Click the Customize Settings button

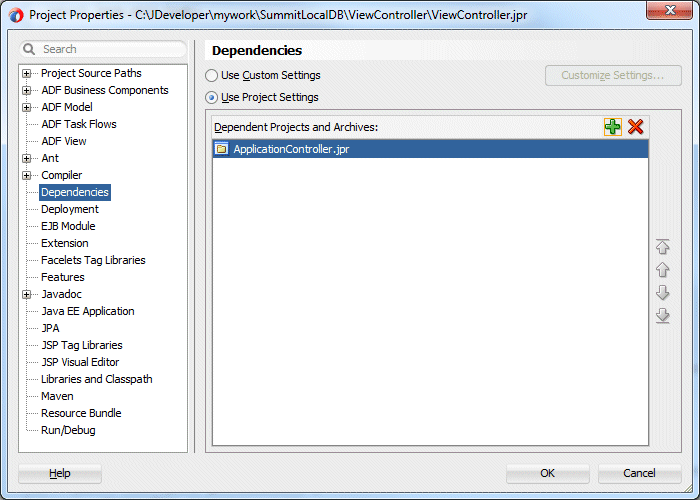click(x=613, y=75)
